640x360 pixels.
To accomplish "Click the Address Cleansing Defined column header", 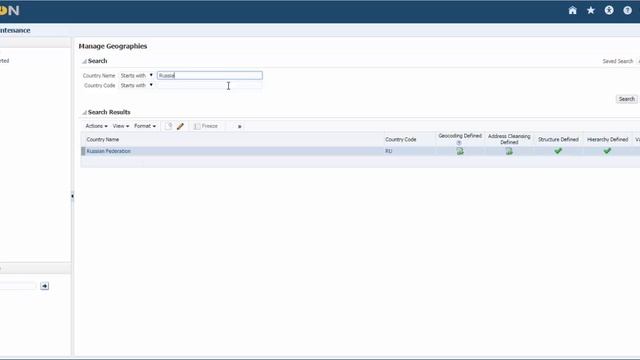I will 509,139.
